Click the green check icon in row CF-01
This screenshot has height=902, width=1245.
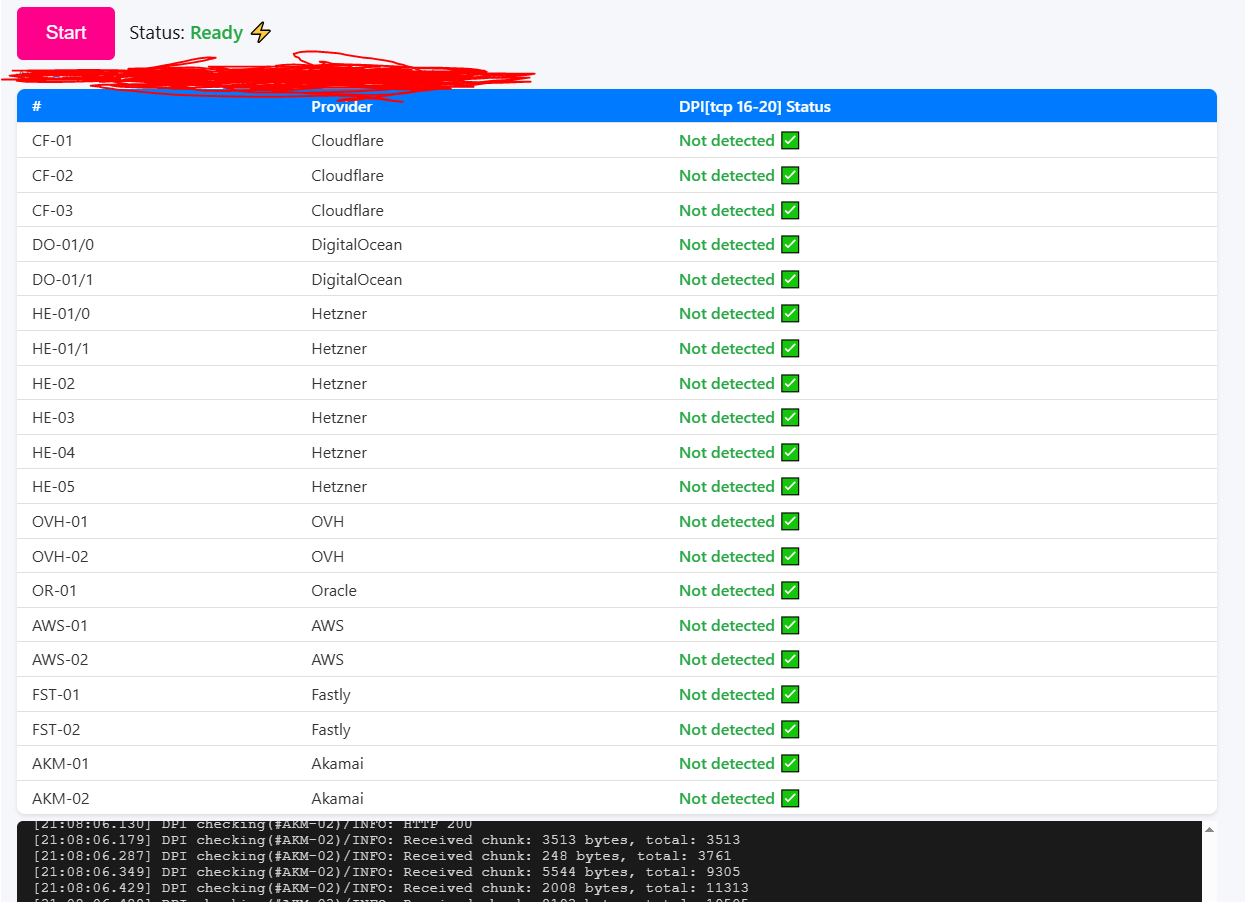click(x=790, y=141)
